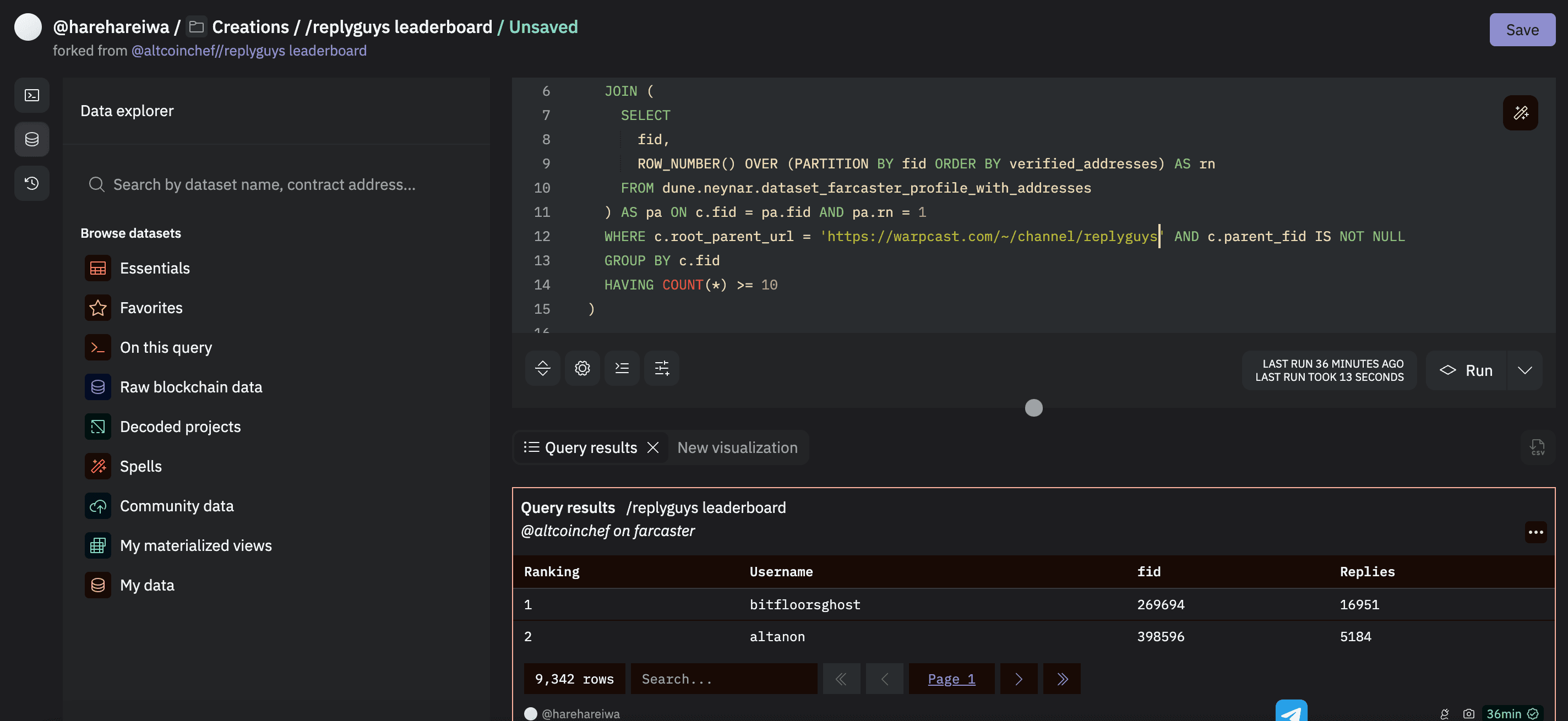Open the version history sidebar icon
The image size is (1568, 721).
point(31,183)
